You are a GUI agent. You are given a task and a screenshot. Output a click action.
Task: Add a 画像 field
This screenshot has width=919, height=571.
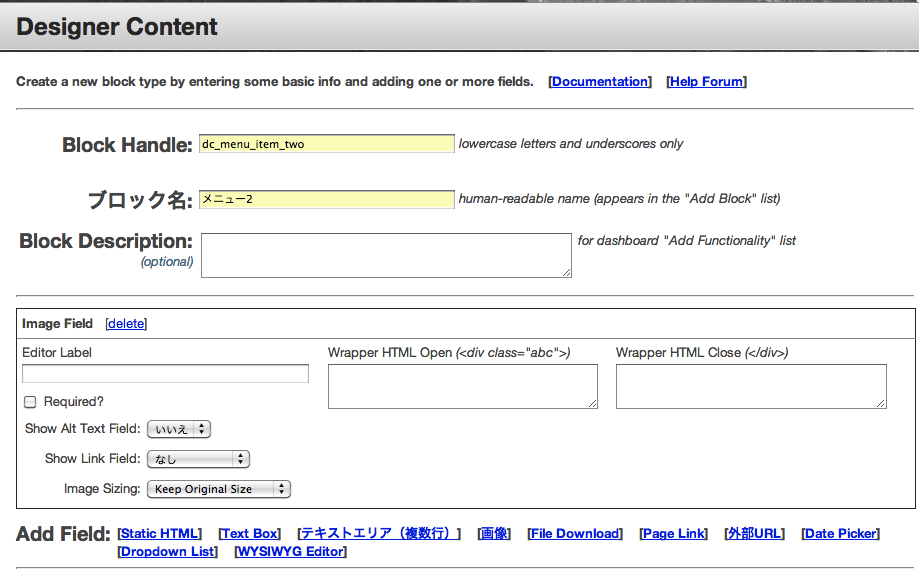494,533
